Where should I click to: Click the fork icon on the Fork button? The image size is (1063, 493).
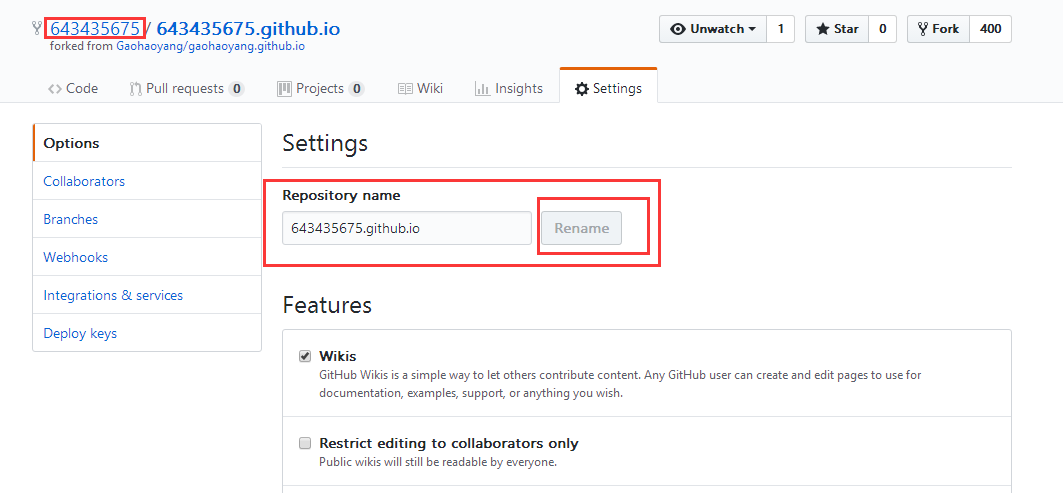click(x=923, y=29)
